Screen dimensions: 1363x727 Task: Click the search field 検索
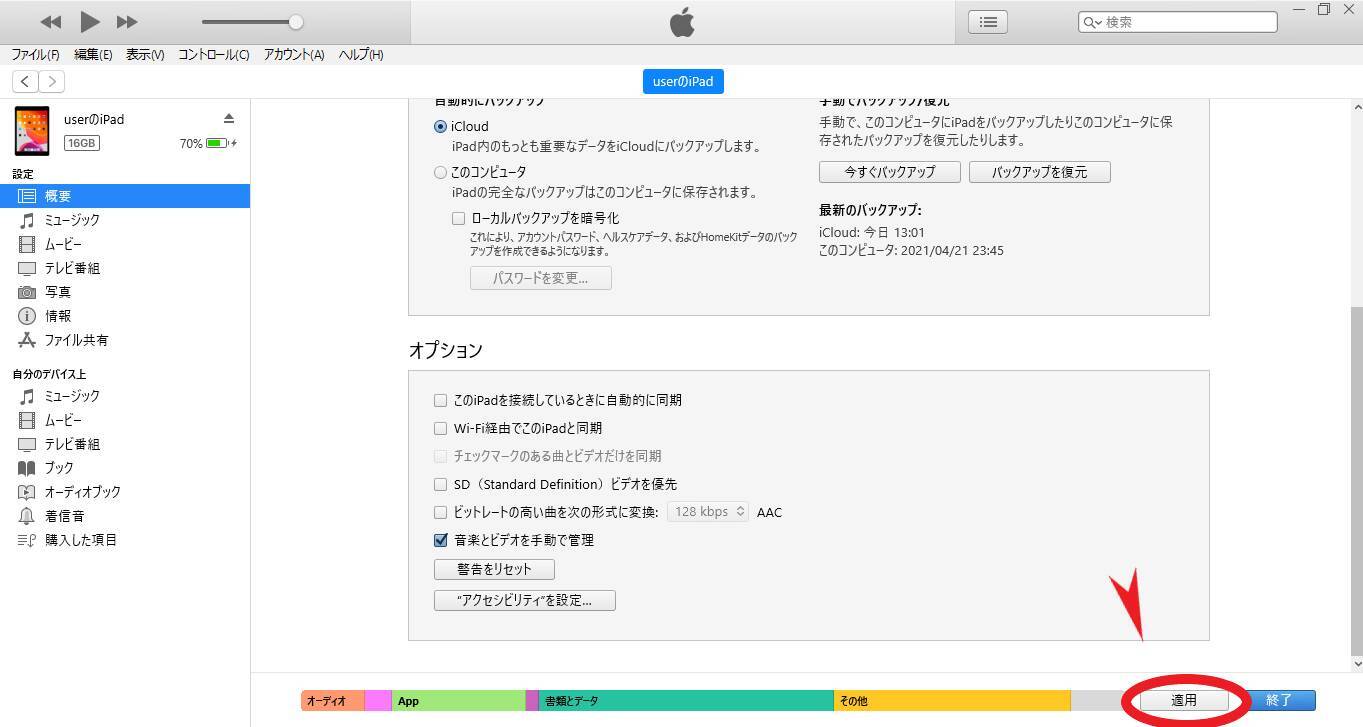coord(1178,22)
